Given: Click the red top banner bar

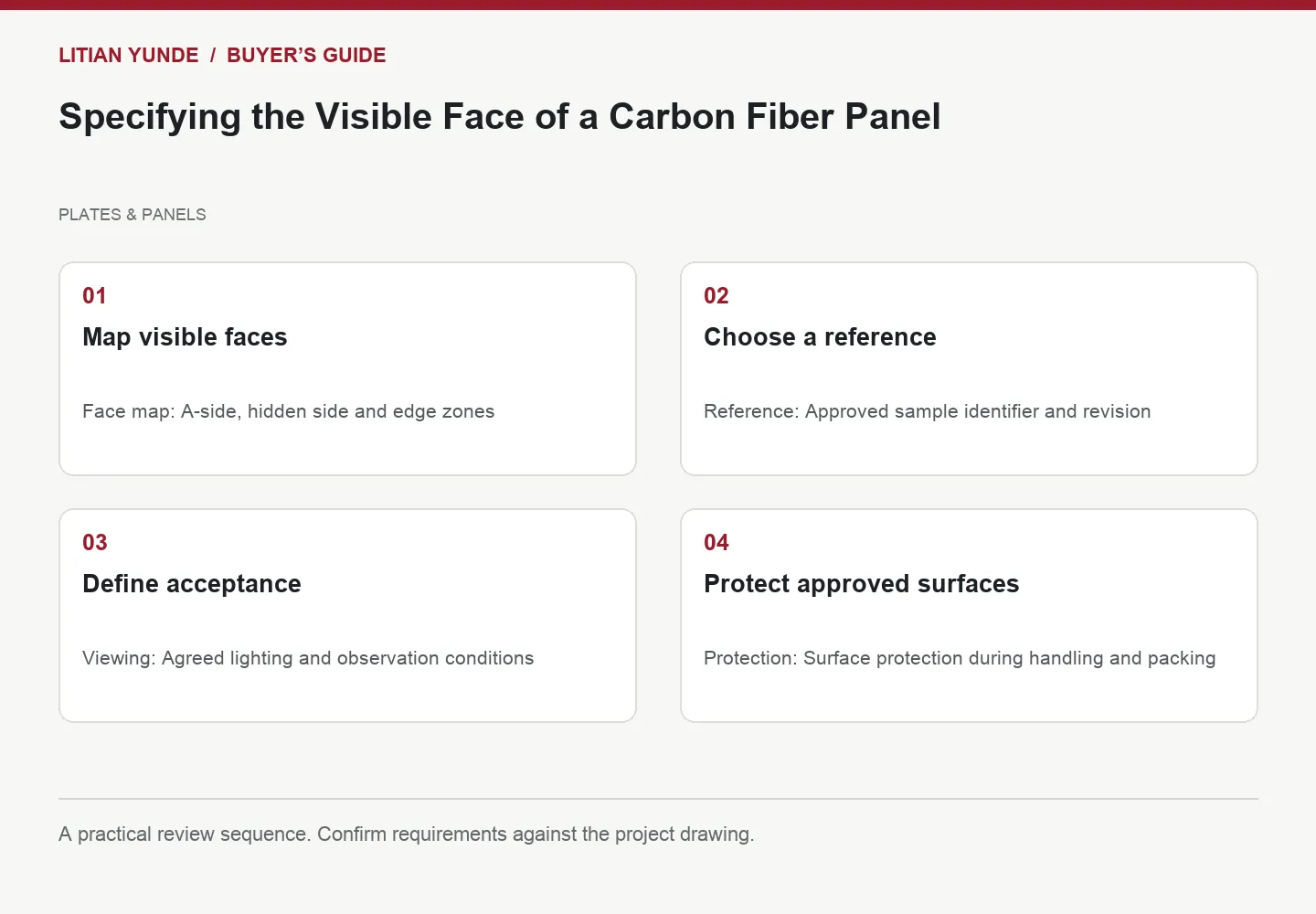Looking at the screenshot, I should click(x=658, y=5).
